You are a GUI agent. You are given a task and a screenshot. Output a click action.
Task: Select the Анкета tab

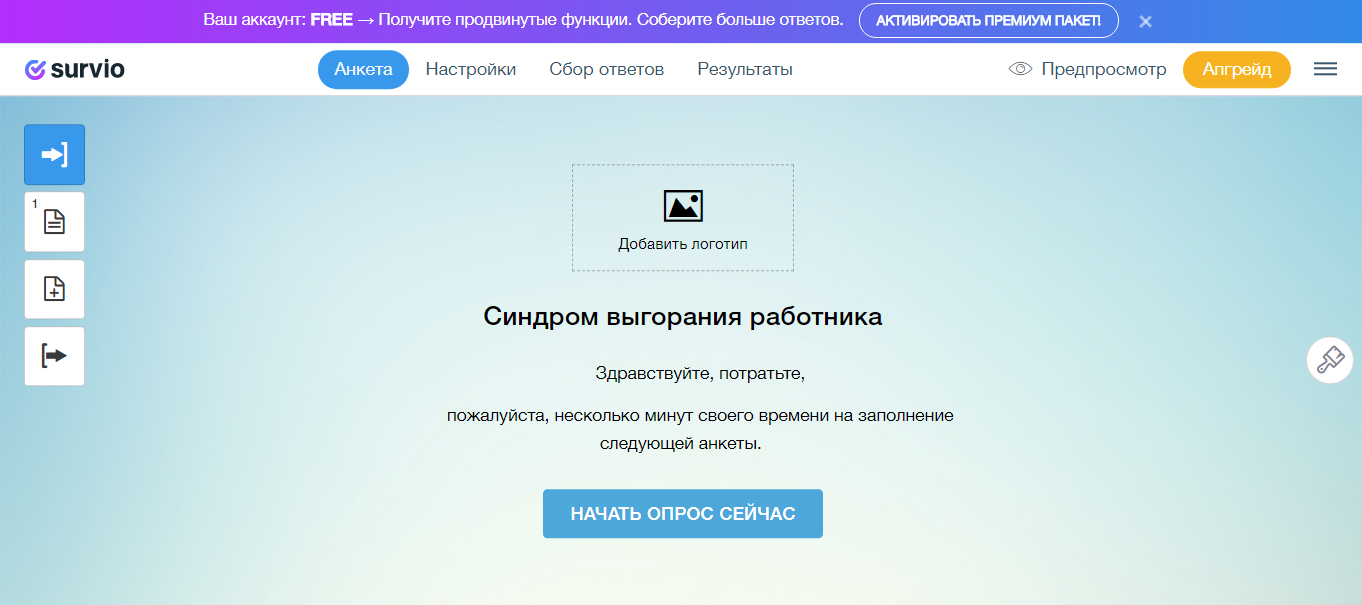pyautogui.click(x=363, y=69)
